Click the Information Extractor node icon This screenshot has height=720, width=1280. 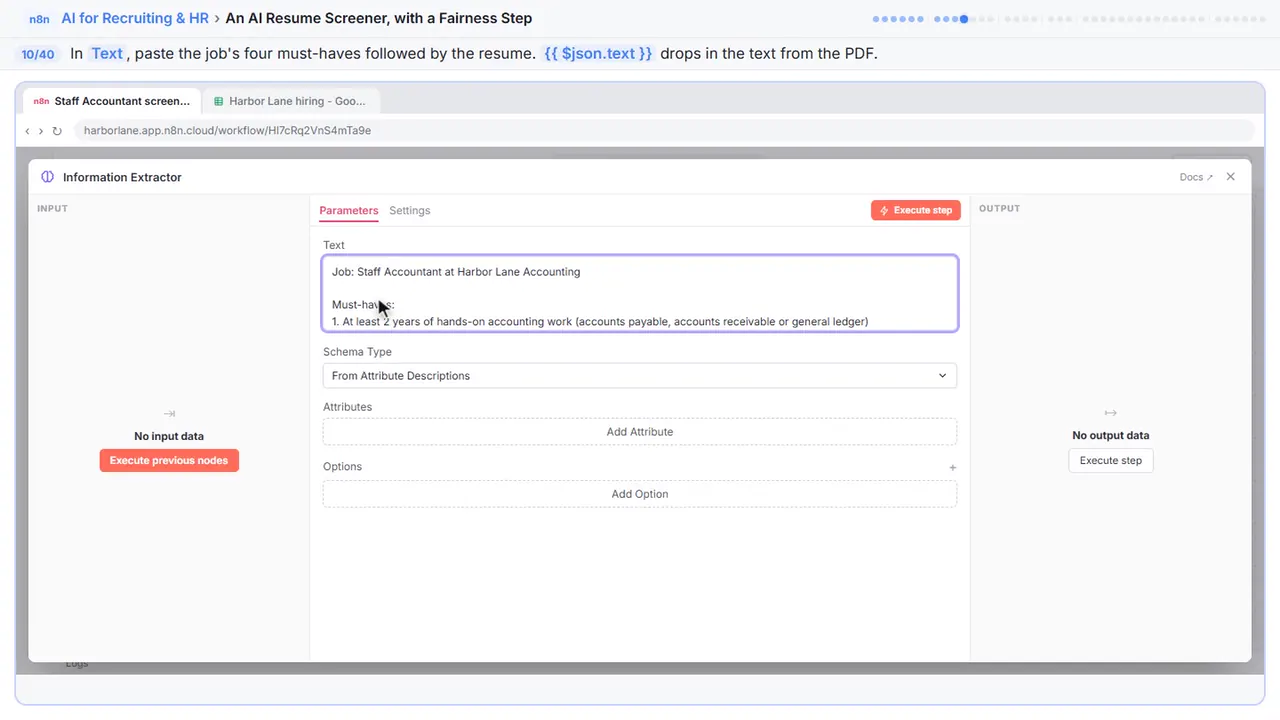47,177
